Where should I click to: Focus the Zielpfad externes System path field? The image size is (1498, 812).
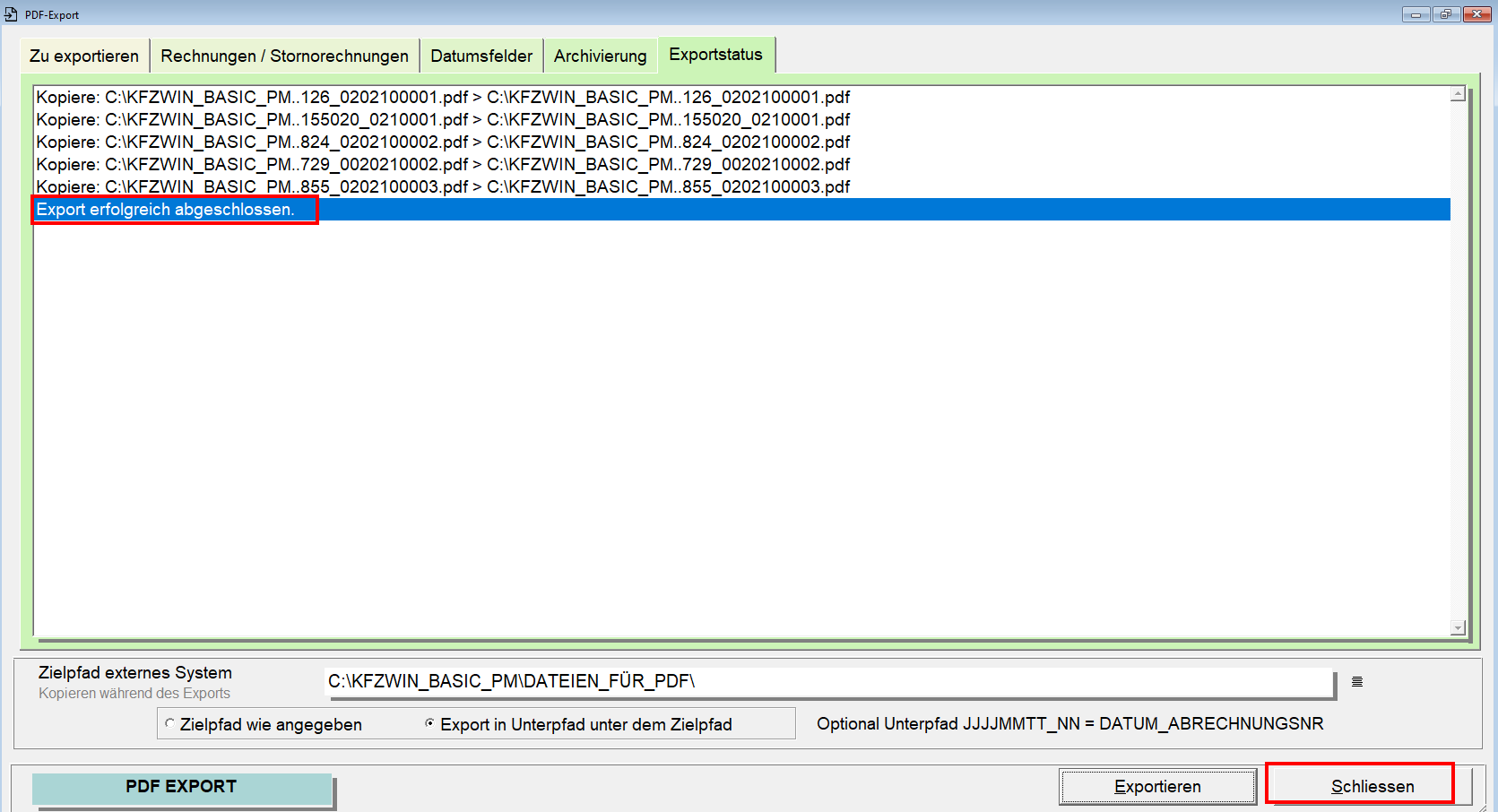828,681
